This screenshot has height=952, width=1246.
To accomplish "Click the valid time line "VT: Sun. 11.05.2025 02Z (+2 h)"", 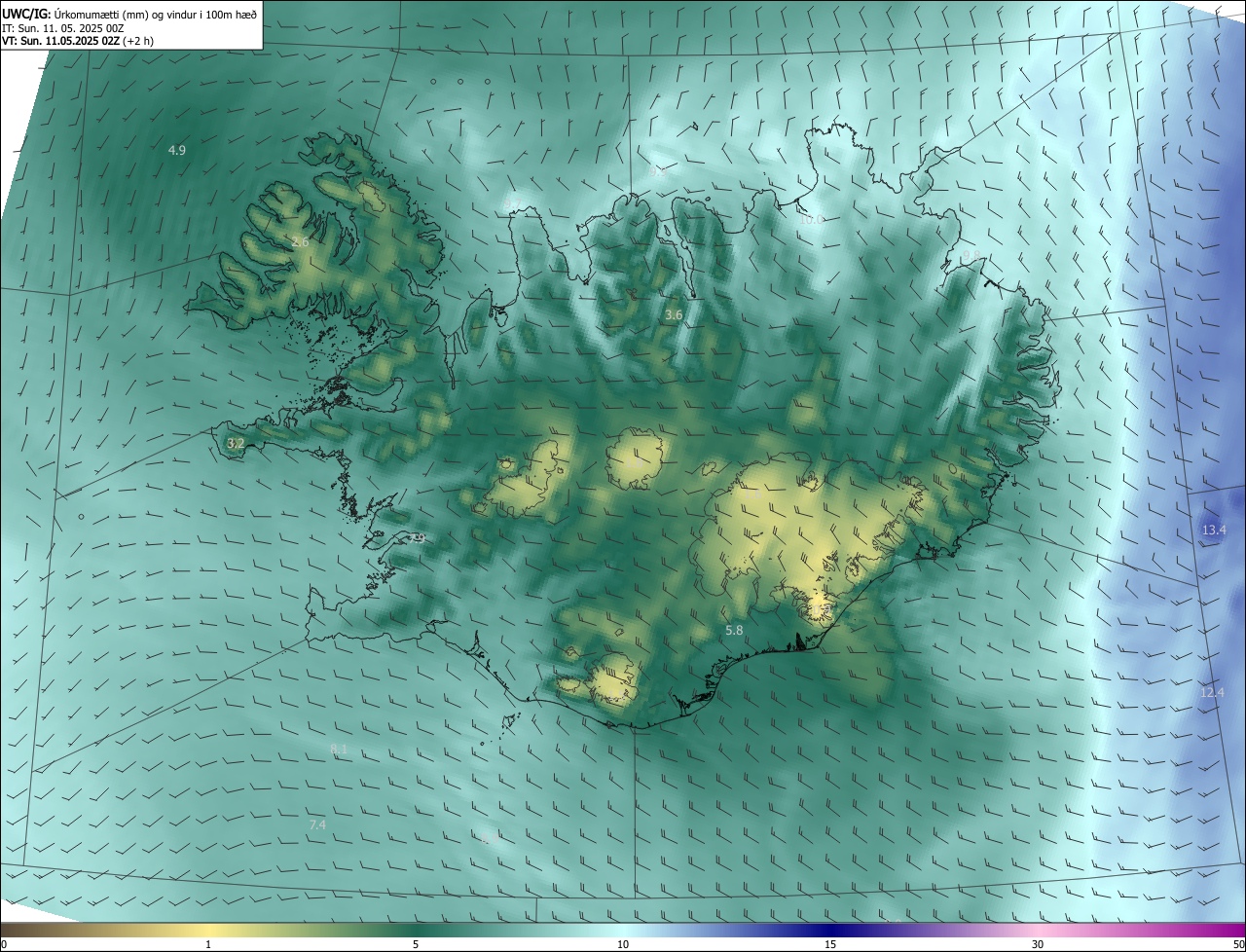I will (x=78, y=41).
